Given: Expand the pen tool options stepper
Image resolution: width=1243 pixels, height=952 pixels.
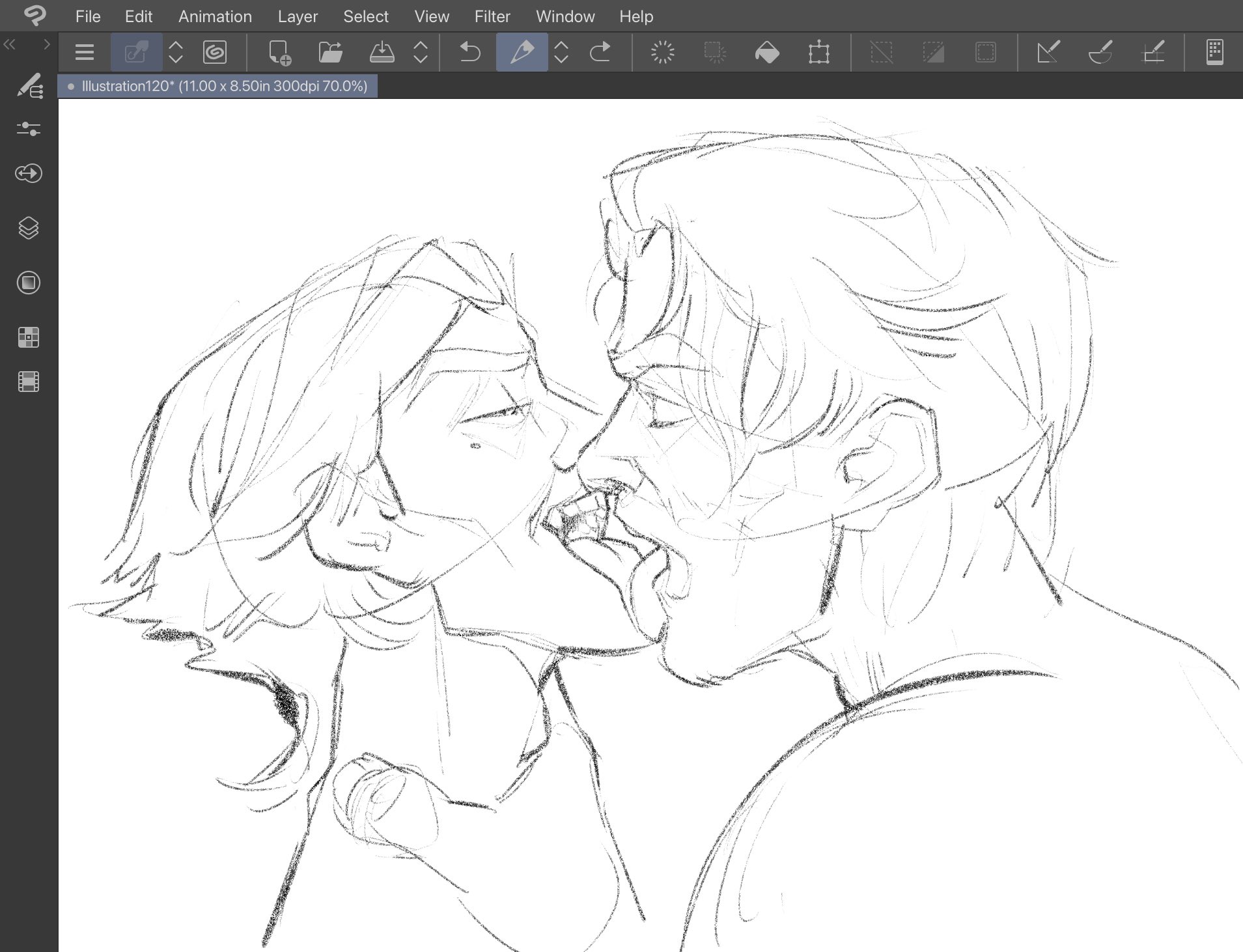Looking at the screenshot, I should click(561, 52).
